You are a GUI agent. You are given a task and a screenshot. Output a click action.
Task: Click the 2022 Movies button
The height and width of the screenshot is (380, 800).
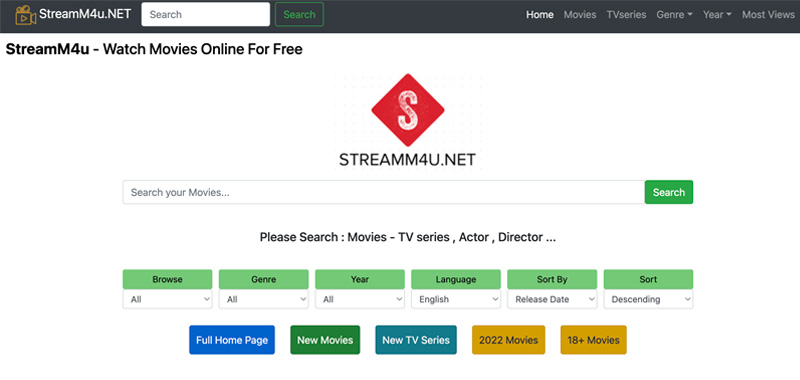click(x=508, y=340)
